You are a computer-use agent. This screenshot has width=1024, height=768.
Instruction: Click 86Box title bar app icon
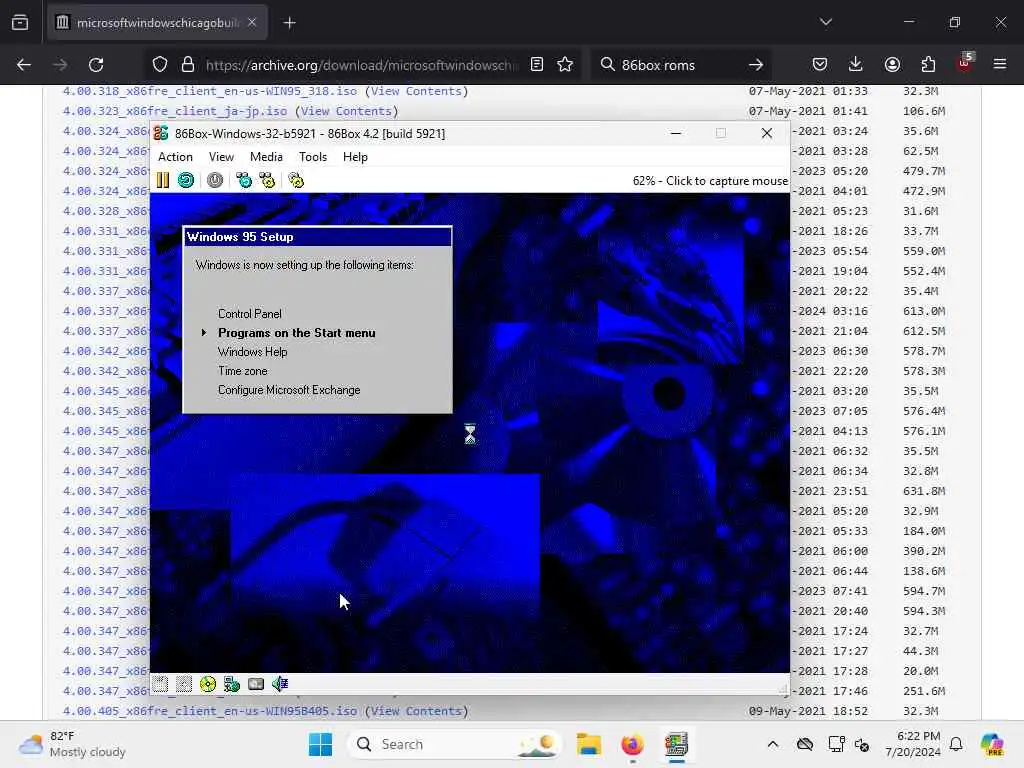[161, 133]
